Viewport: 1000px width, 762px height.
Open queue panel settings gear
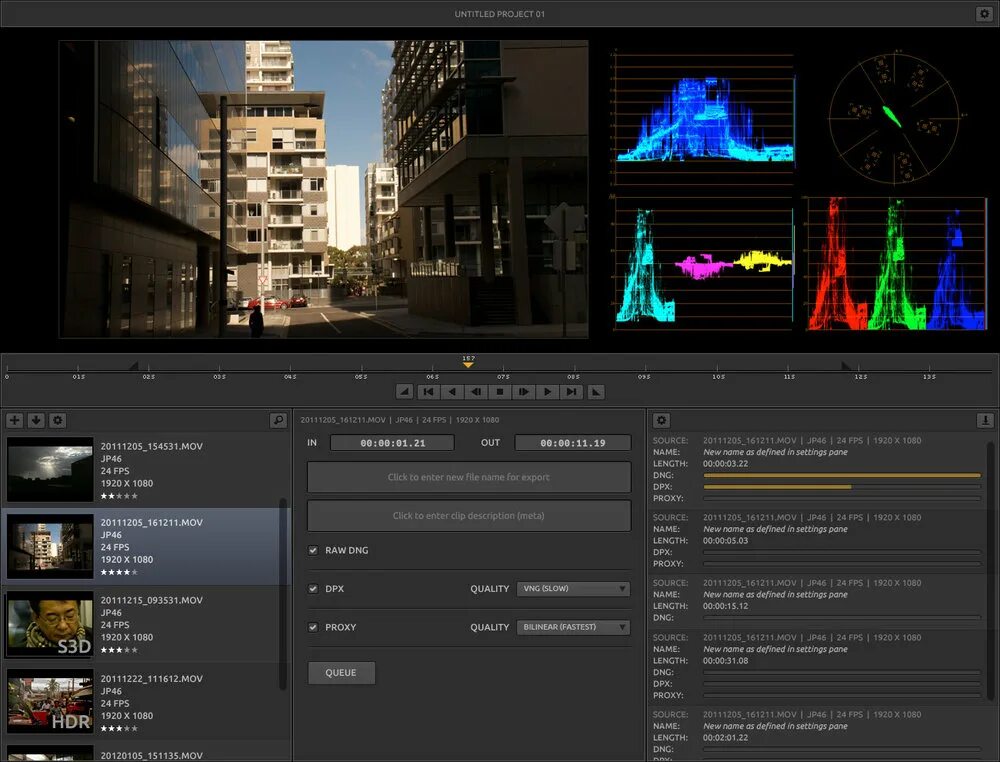click(661, 420)
